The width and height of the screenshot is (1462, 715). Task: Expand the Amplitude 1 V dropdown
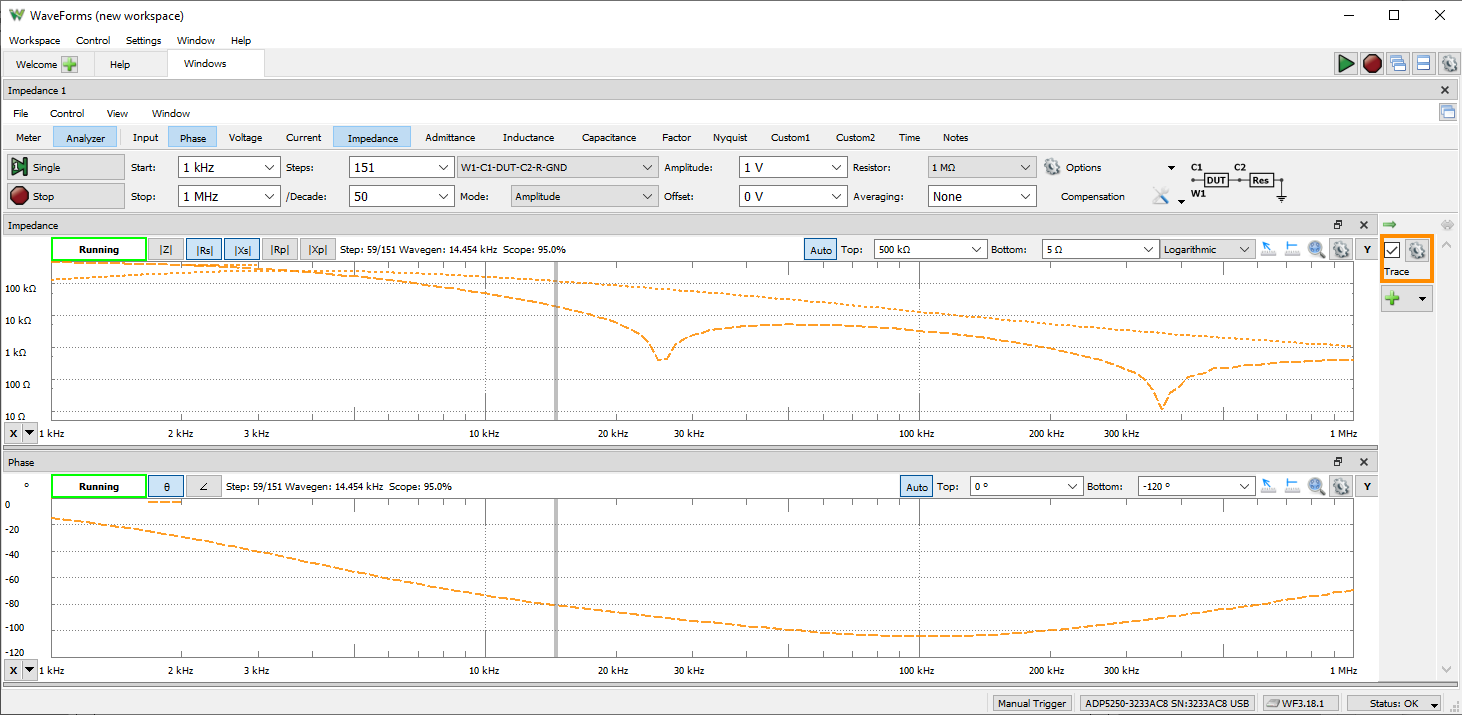coord(793,167)
